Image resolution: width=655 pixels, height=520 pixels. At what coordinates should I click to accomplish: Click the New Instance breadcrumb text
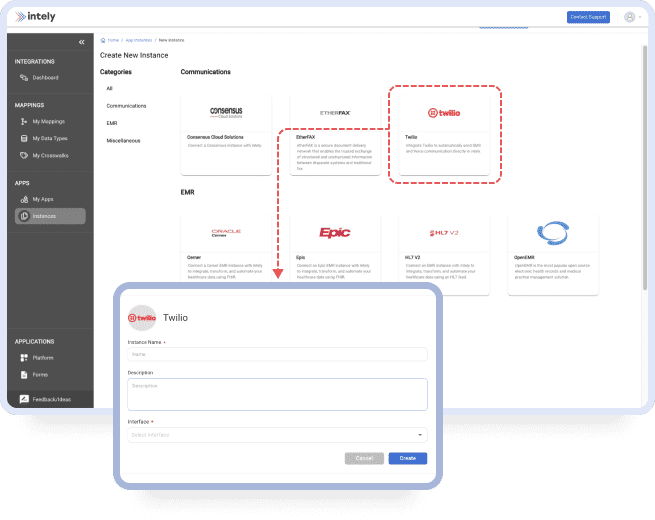[x=171, y=41]
